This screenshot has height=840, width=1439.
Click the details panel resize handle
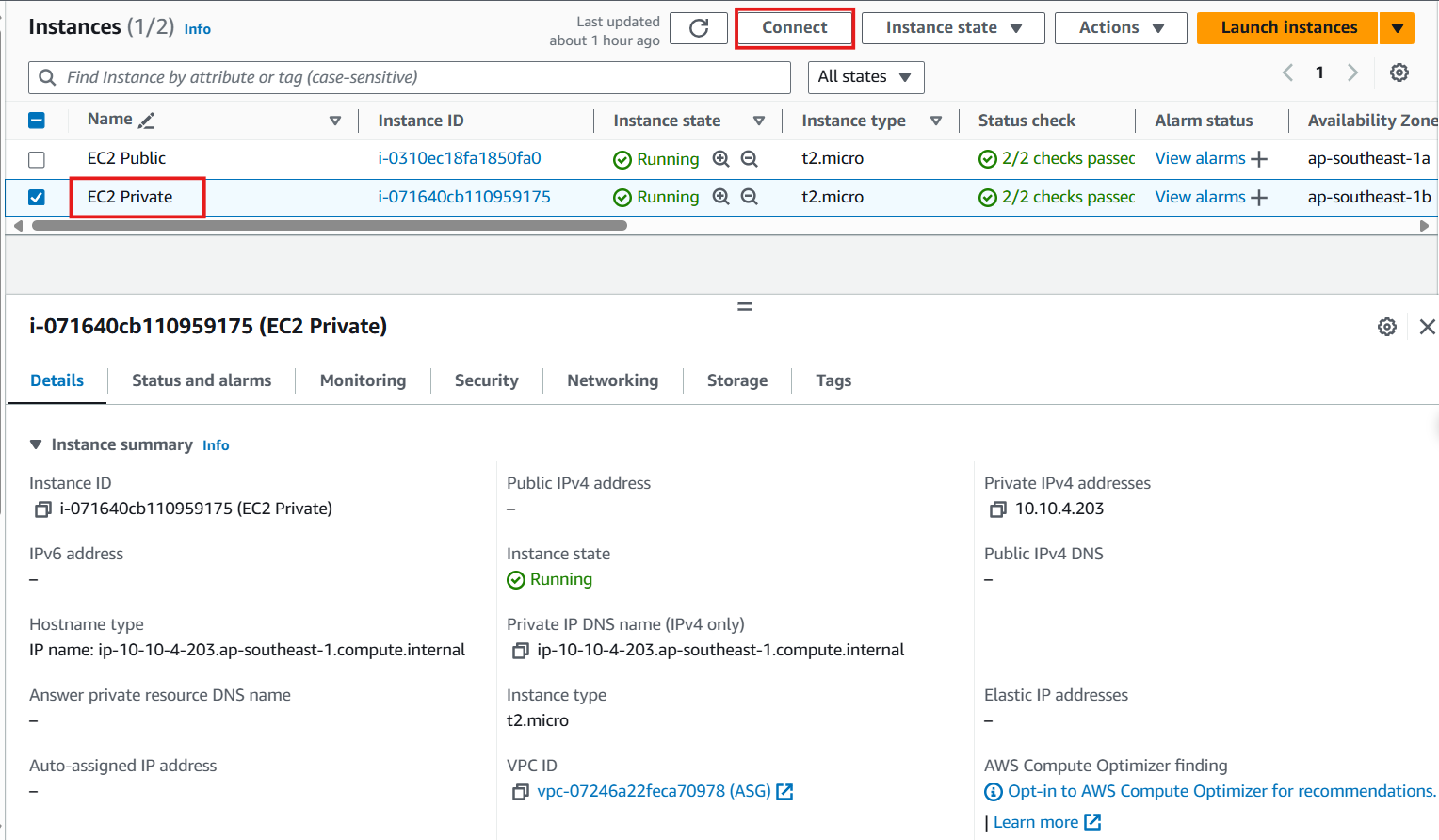[x=745, y=306]
